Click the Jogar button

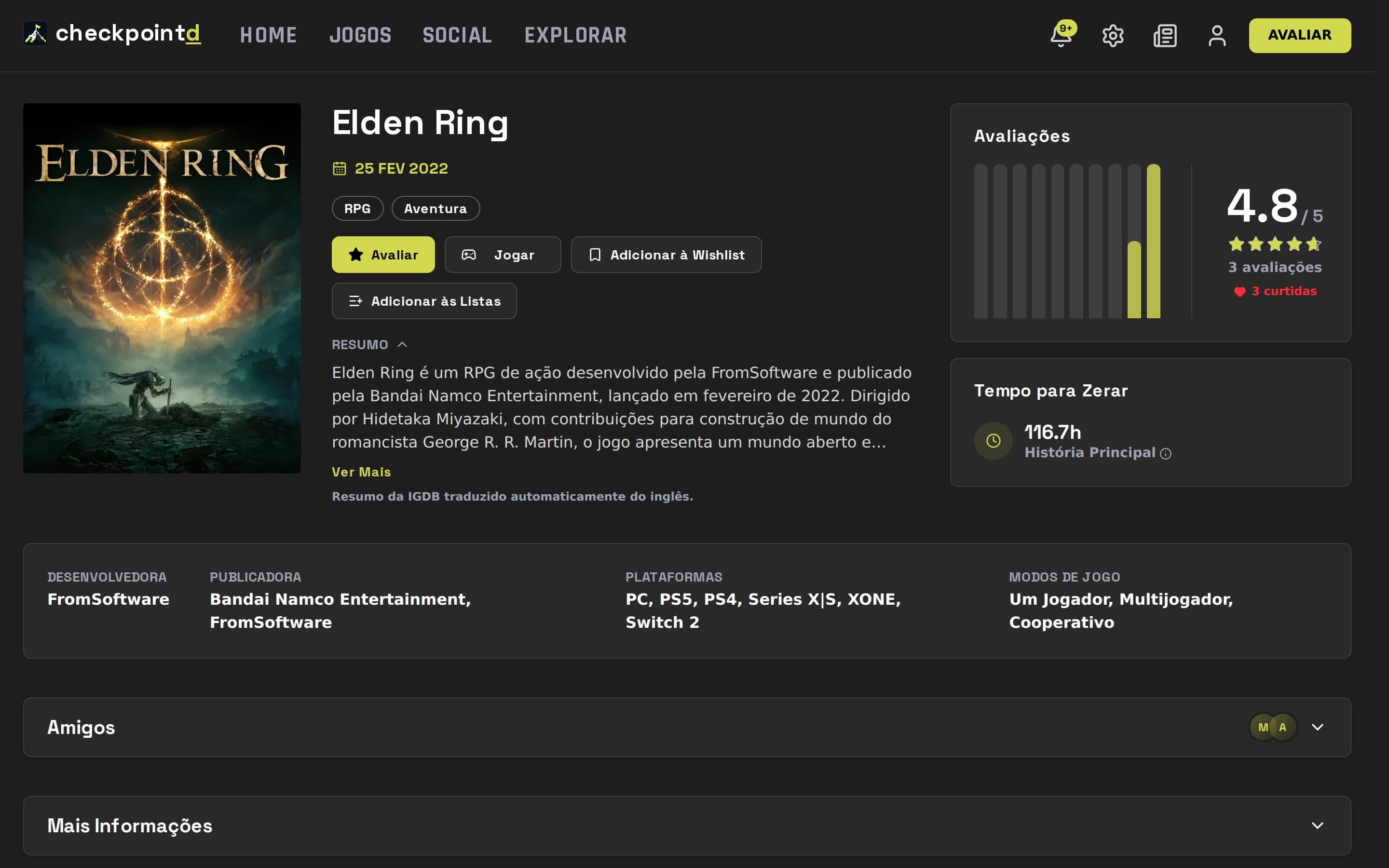(x=503, y=254)
